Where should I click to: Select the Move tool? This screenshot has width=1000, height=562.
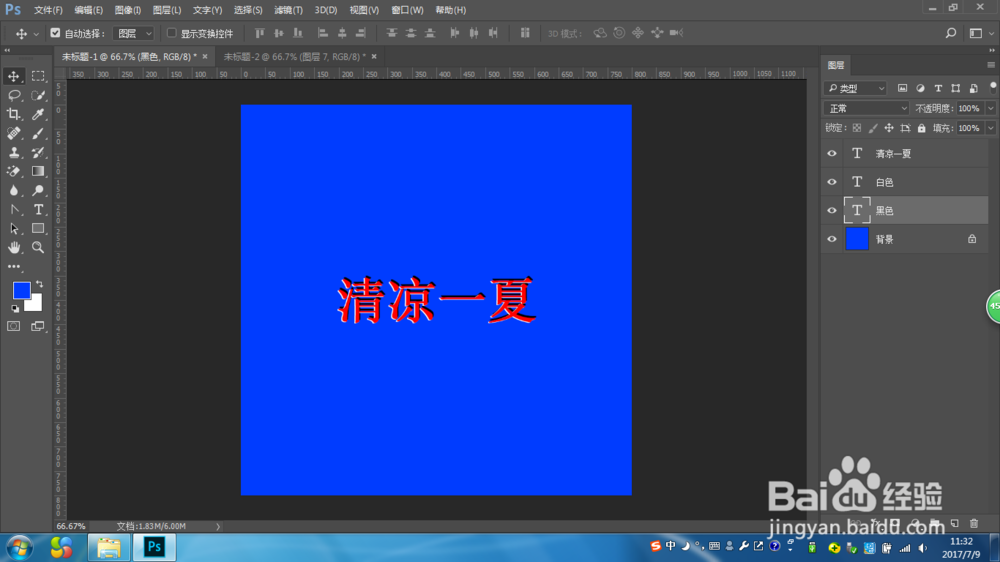click(x=13, y=76)
